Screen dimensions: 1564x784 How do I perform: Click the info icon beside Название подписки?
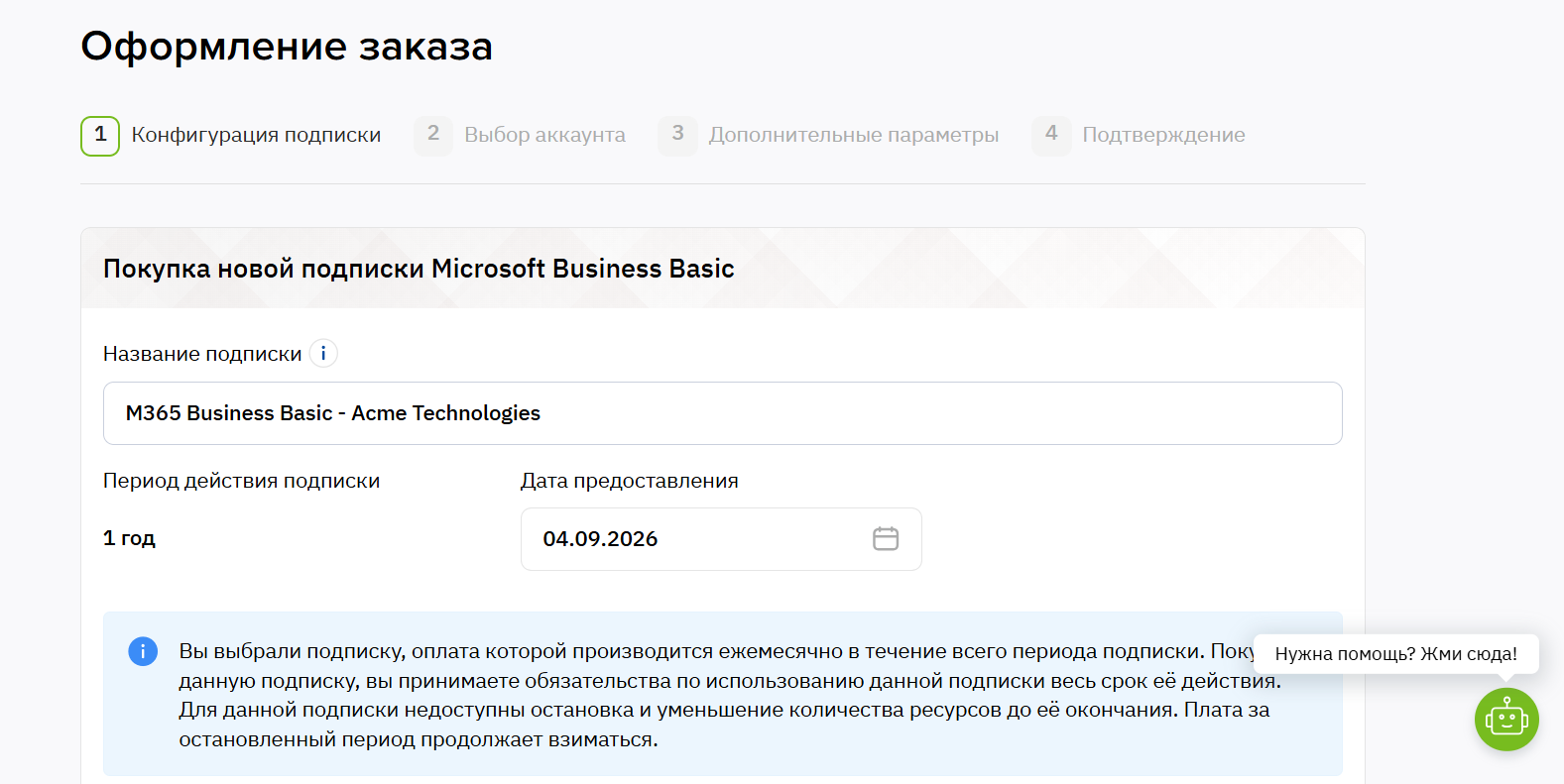[x=323, y=353]
